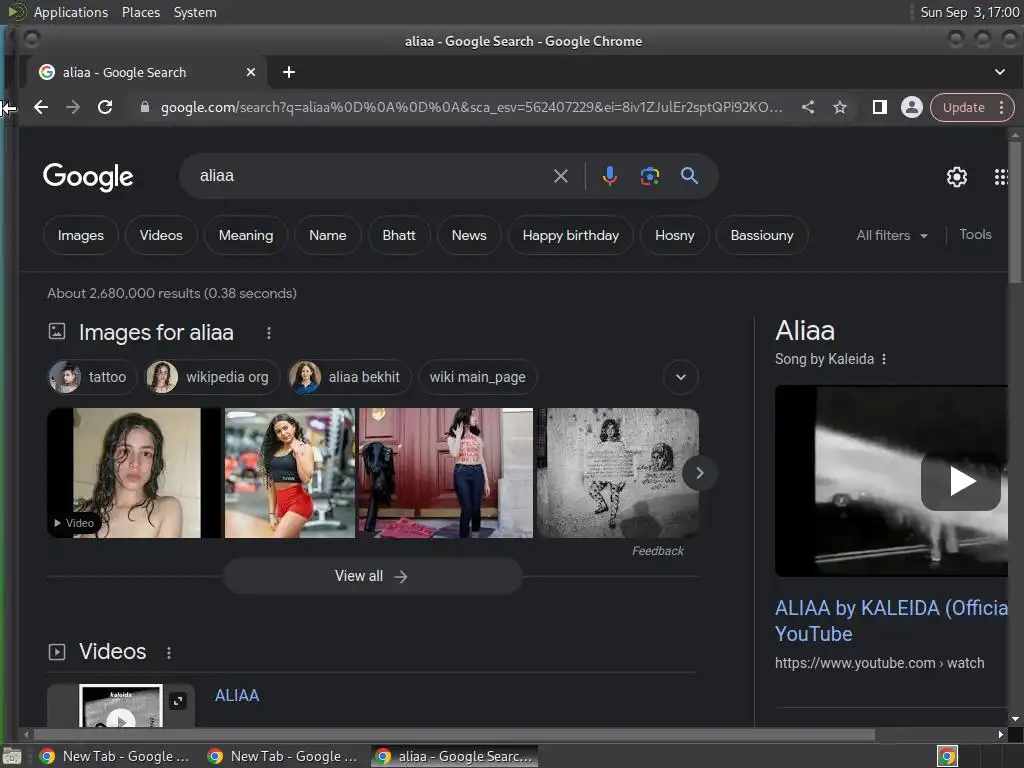The width and height of the screenshot is (1024, 768).
Task: Choose the aliaa bekhit image chip
Action: 349,377
